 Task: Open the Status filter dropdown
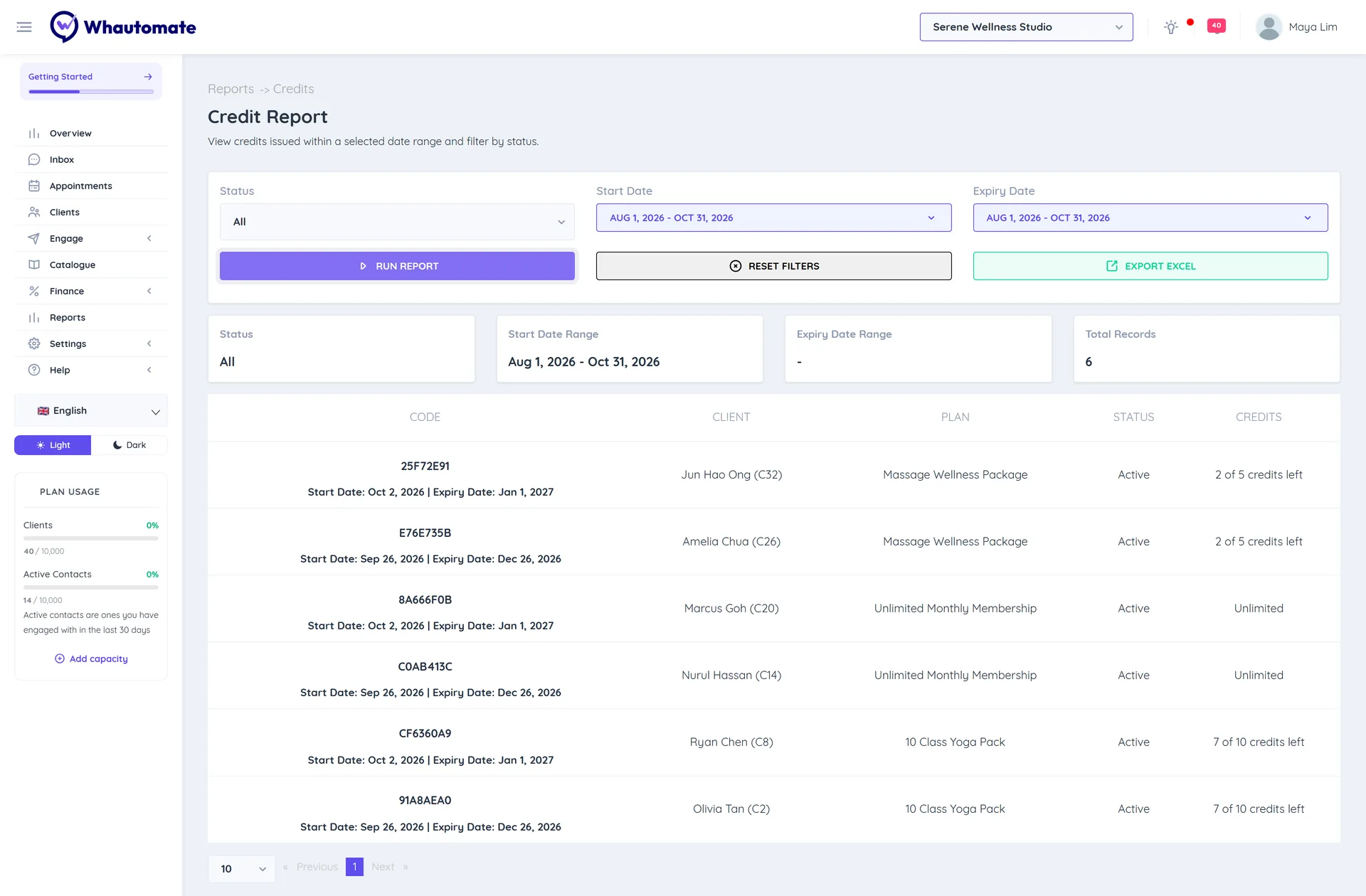click(x=397, y=222)
